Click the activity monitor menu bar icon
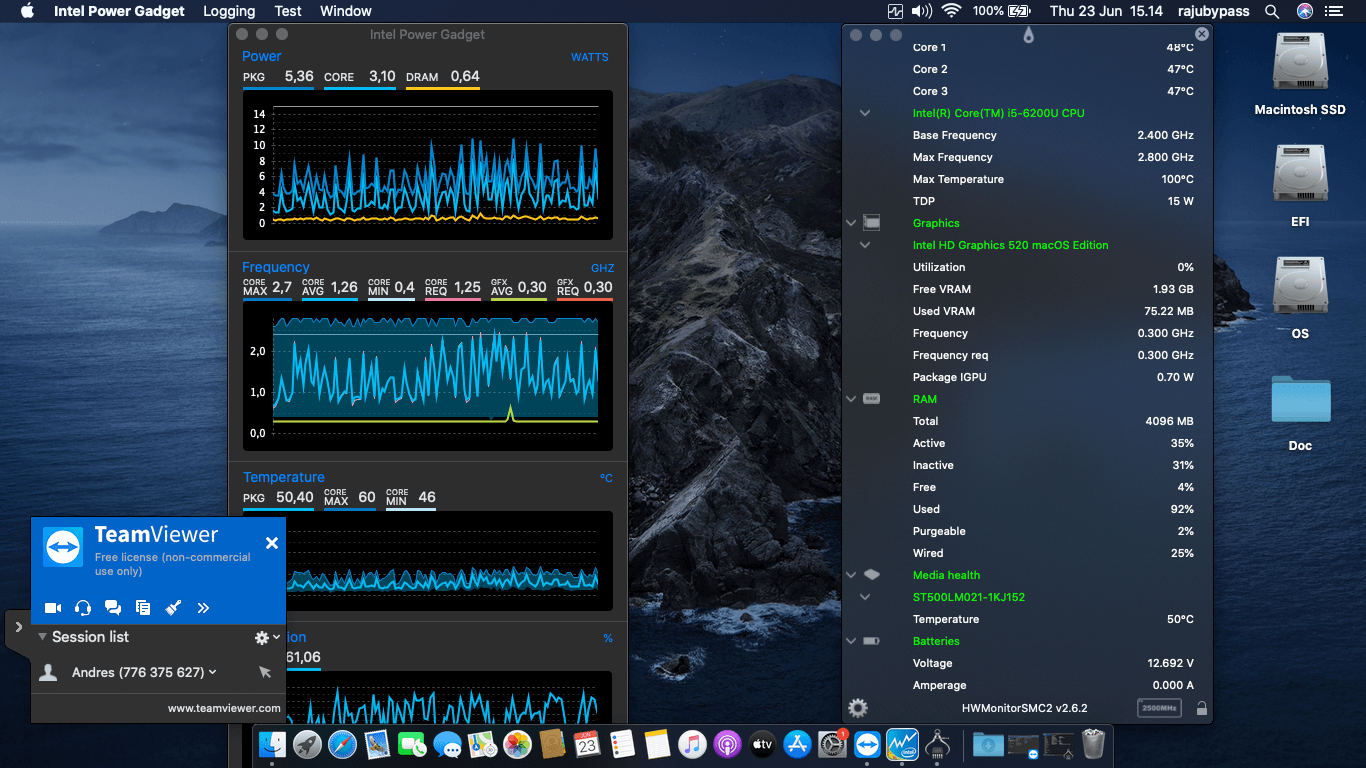The width and height of the screenshot is (1366, 768). click(895, 11)
